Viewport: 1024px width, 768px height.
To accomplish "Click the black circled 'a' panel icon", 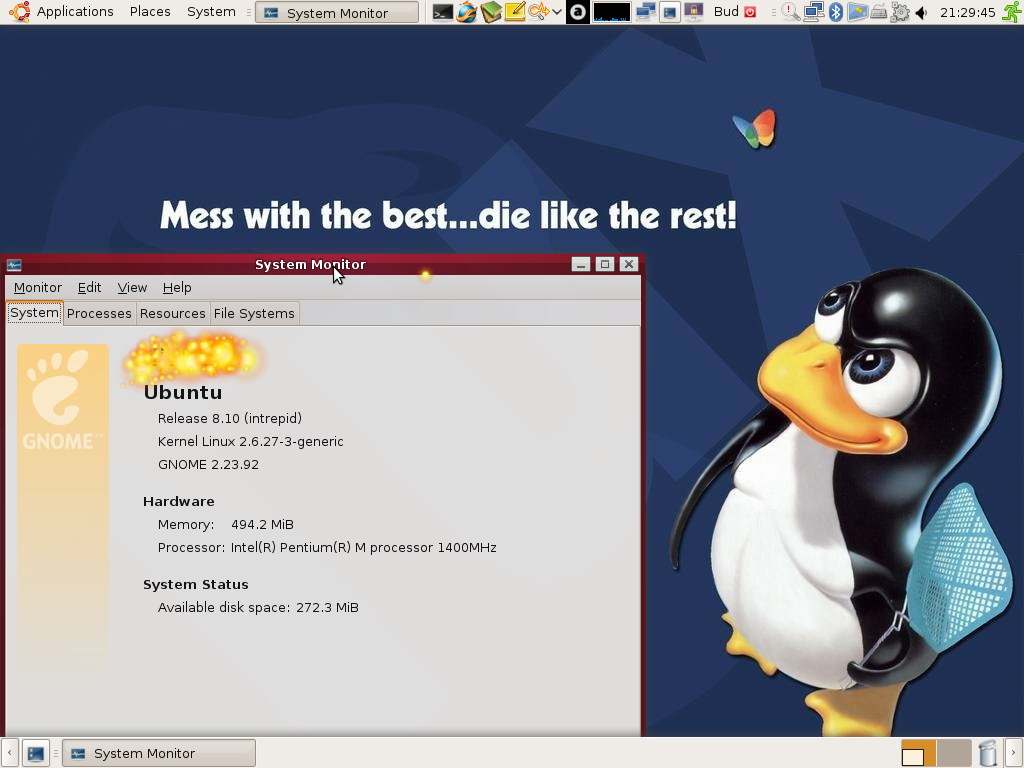I will click(577, 12).
